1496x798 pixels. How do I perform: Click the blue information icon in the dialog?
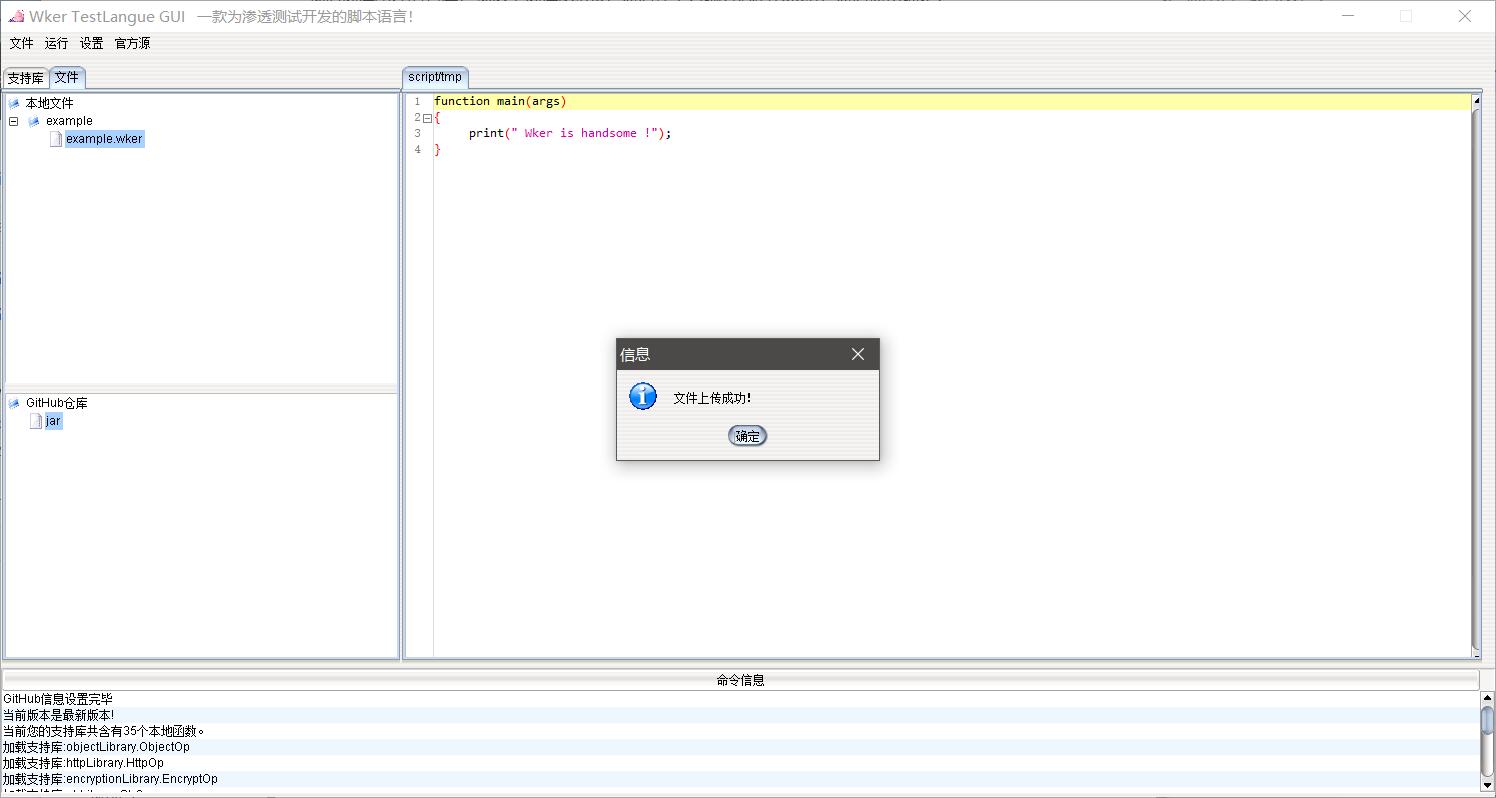pyautogui.click(x=643, y=396)
